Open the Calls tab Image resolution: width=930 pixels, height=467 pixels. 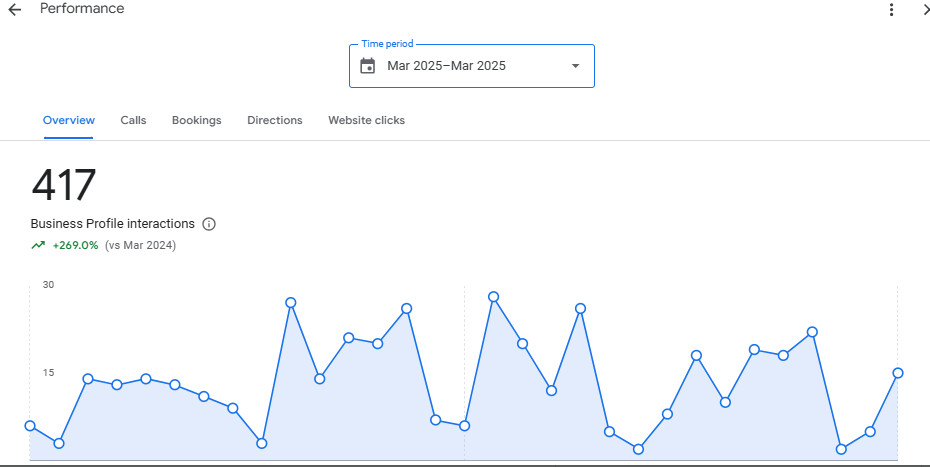tap(133, 120)
